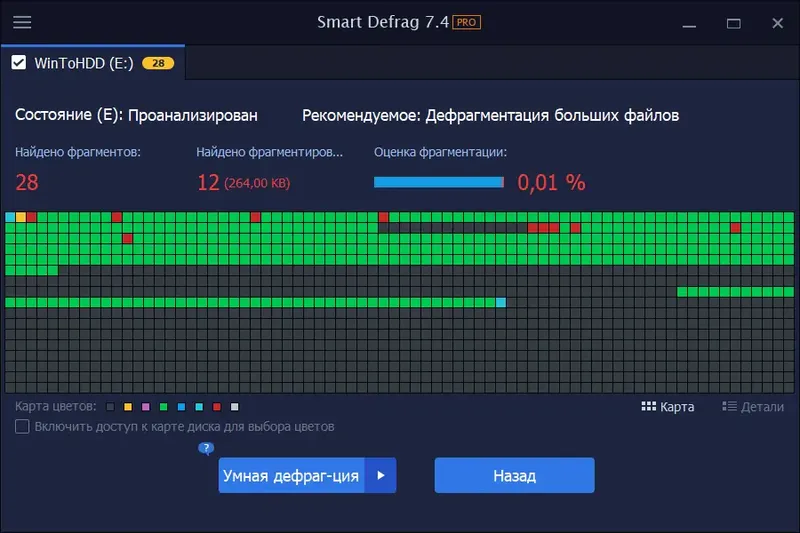Click the PRO edition badge
Viewport: 800px width, 533px height.
pyautogui.click(x=466, y=22)
